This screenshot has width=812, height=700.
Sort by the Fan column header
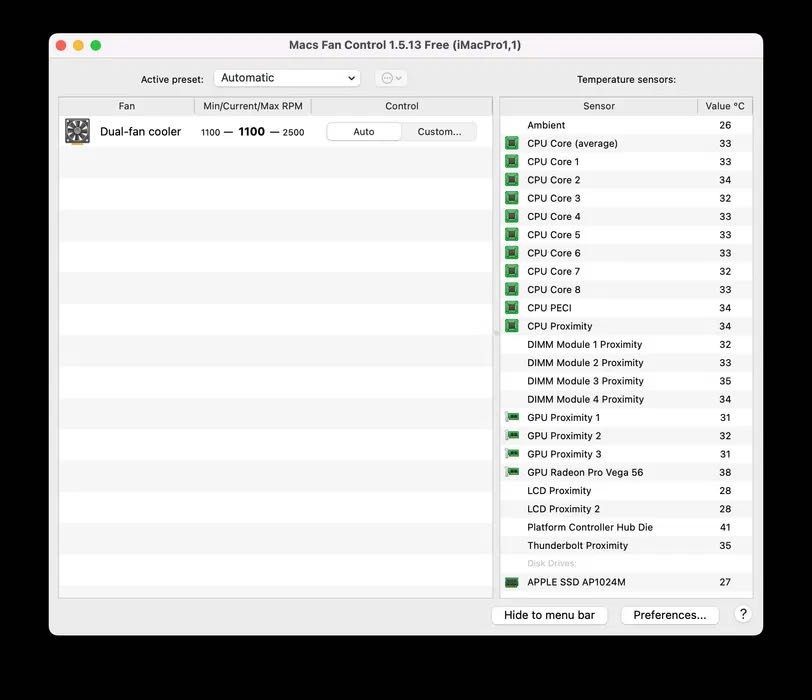tap(127, 106)
